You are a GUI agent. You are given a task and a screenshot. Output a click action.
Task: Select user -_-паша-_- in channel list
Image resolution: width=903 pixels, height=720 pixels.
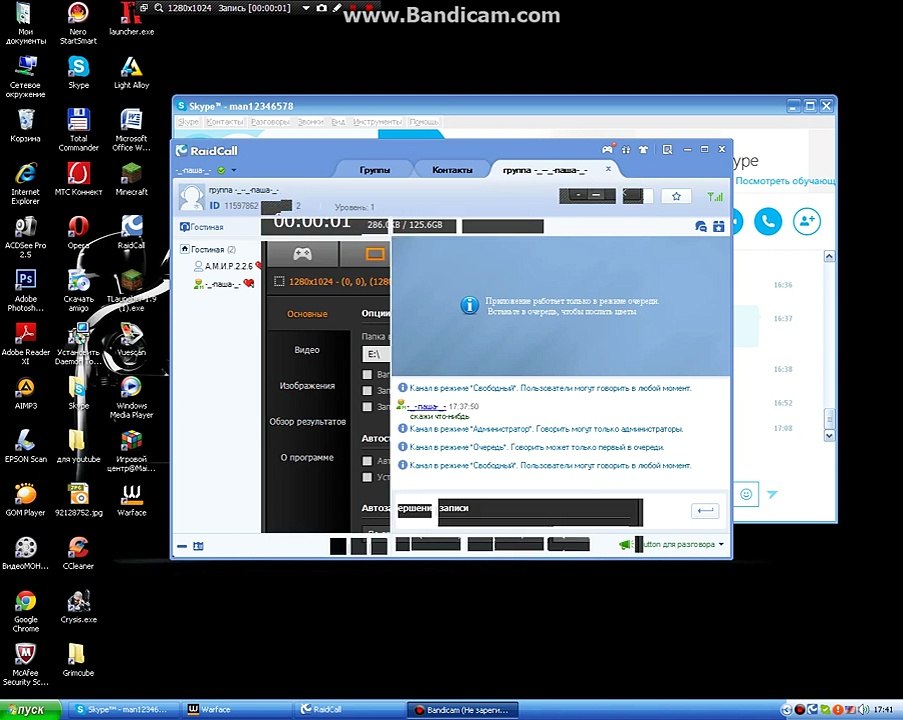click(x=223, y=283)
